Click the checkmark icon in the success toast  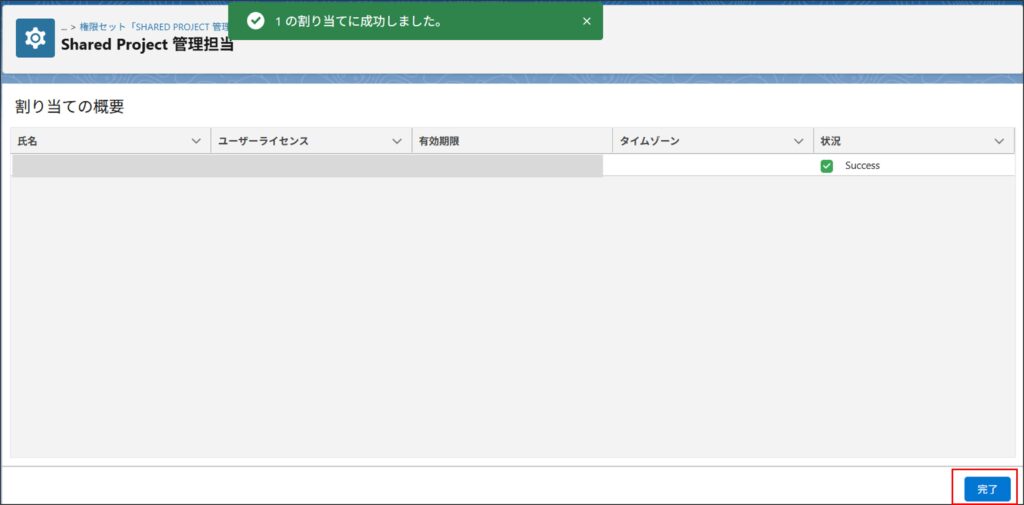click(x=255, y=21)
